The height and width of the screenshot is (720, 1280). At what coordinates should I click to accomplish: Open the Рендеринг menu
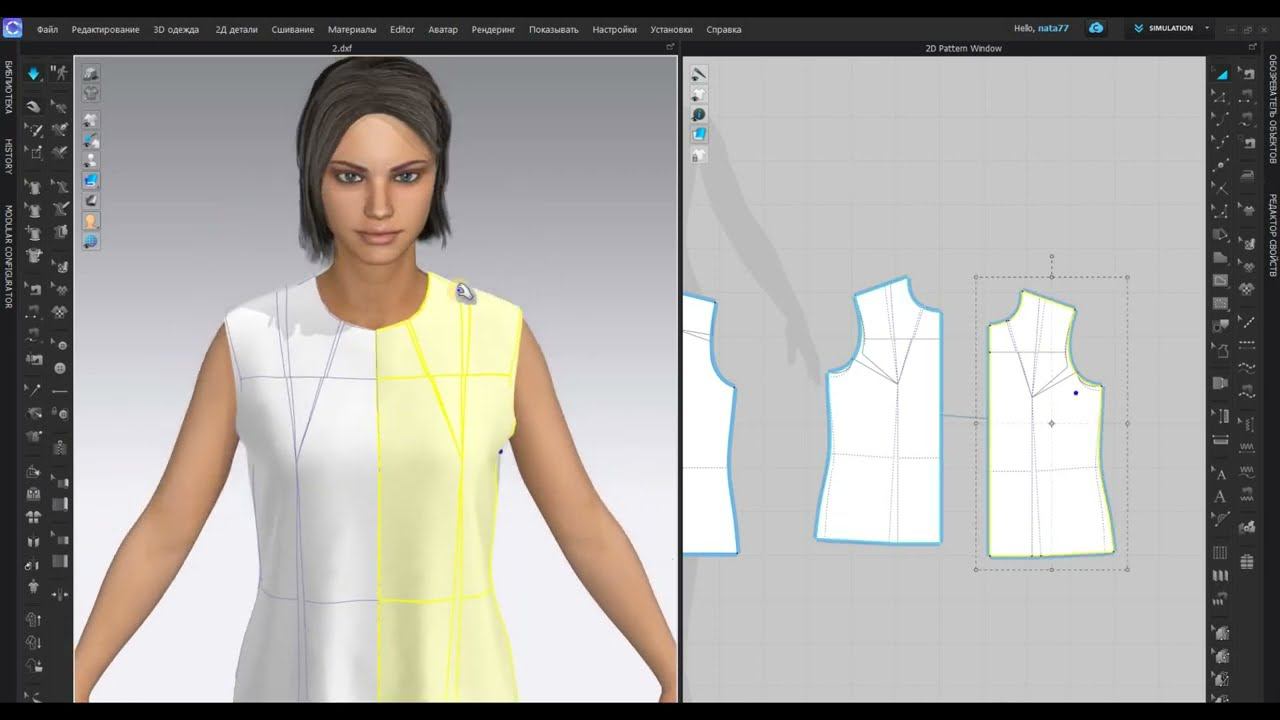[493, 29]
